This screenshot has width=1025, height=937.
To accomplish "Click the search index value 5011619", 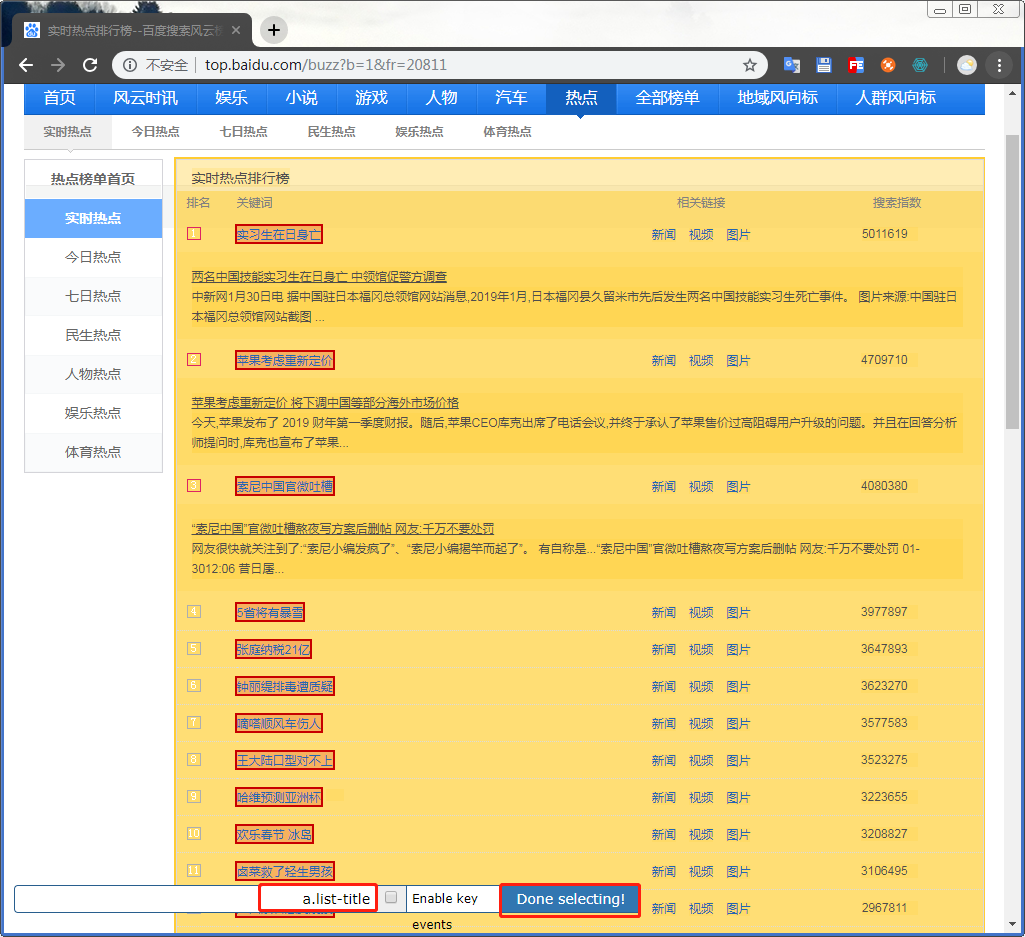I will [884, 234].
